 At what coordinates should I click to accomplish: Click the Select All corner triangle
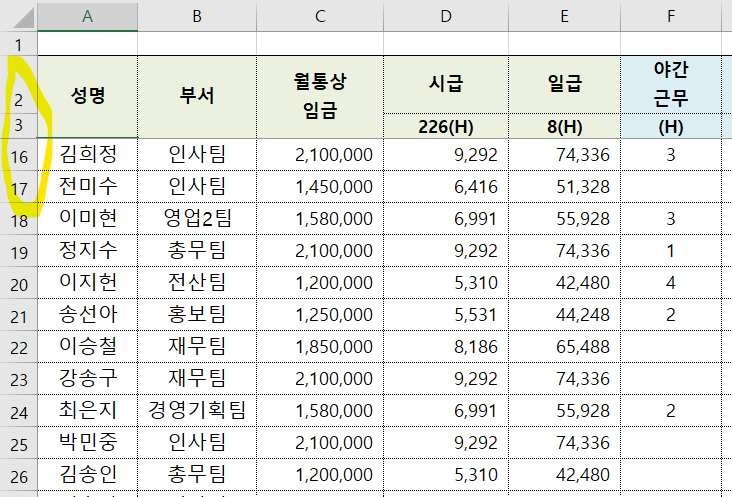point(23,18)
